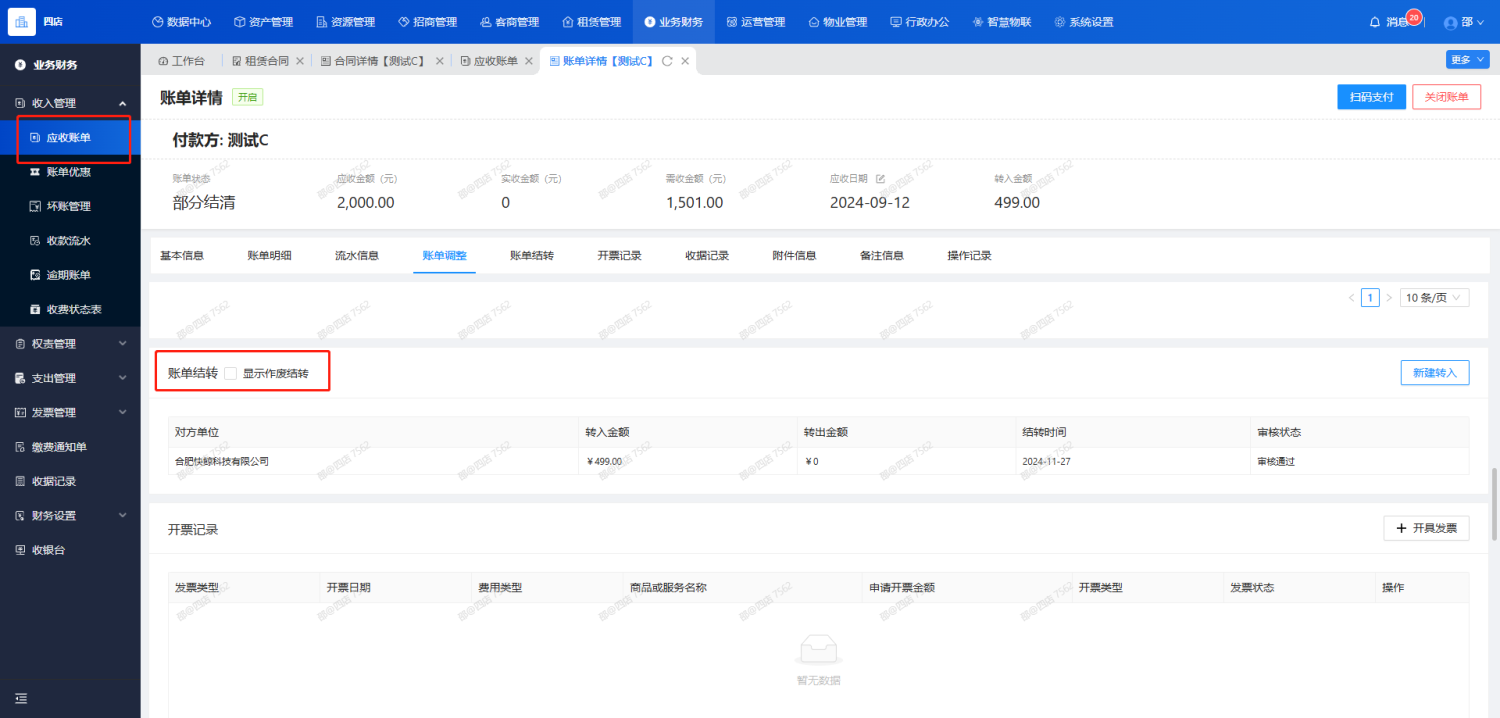Open the 招商管理 top menu
This screenshot has width=1500, height=718.
(427, 22)
